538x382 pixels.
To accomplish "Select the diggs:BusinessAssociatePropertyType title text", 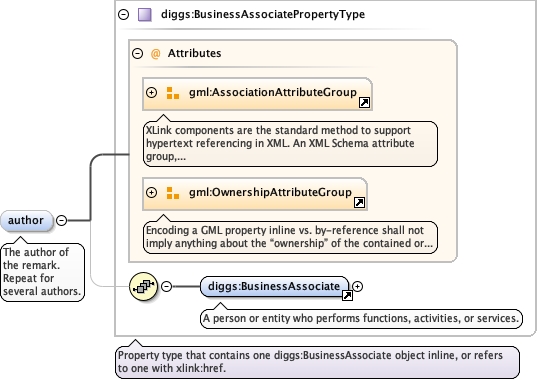I will coord(263,14).
